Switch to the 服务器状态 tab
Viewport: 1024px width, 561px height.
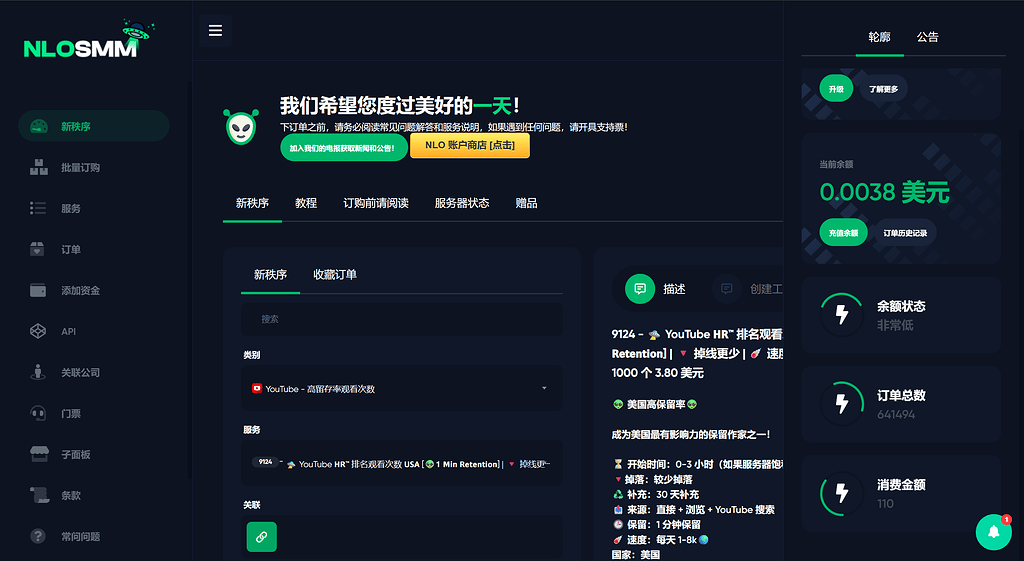coord(462,203)
